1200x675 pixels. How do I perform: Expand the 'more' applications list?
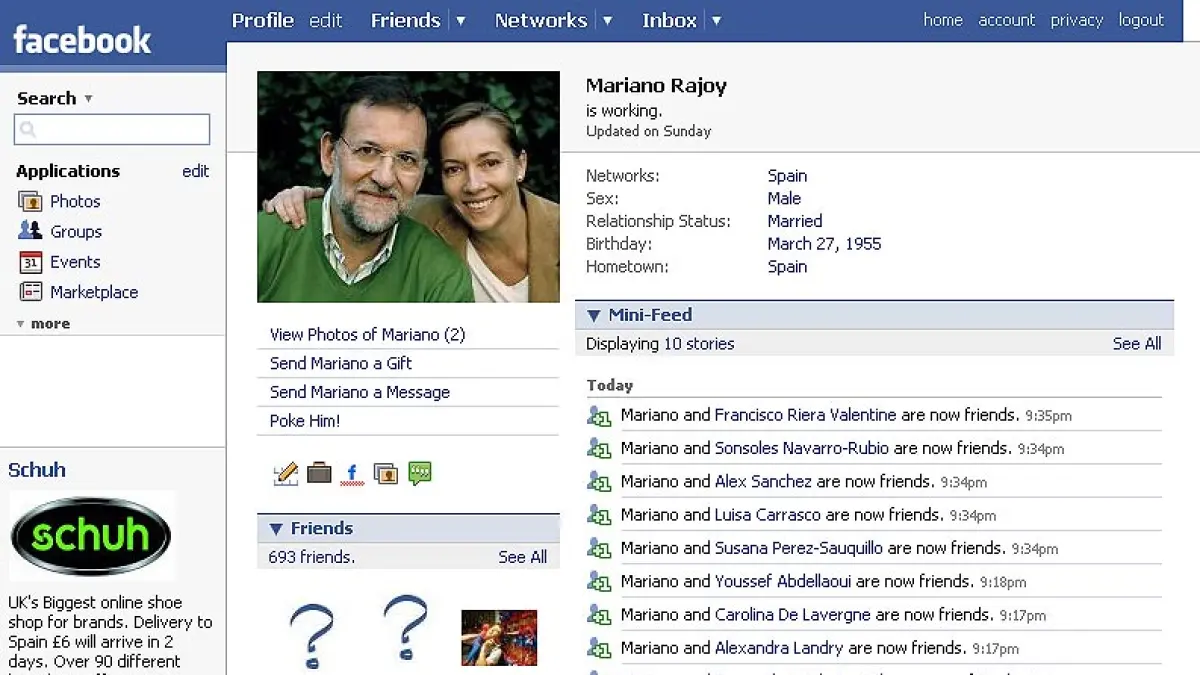[43, 324]
